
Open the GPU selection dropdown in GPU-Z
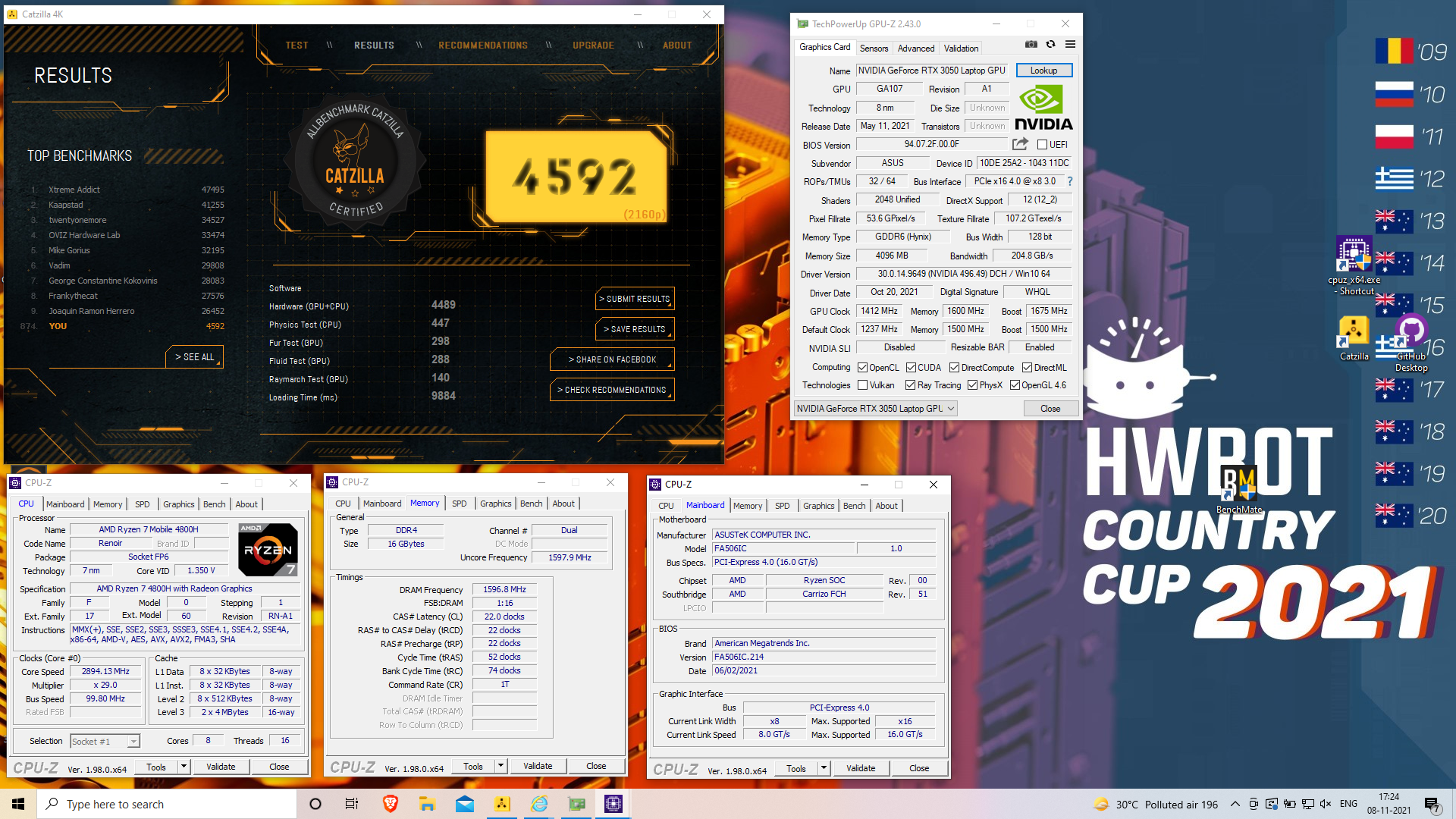tap(876, 408)
